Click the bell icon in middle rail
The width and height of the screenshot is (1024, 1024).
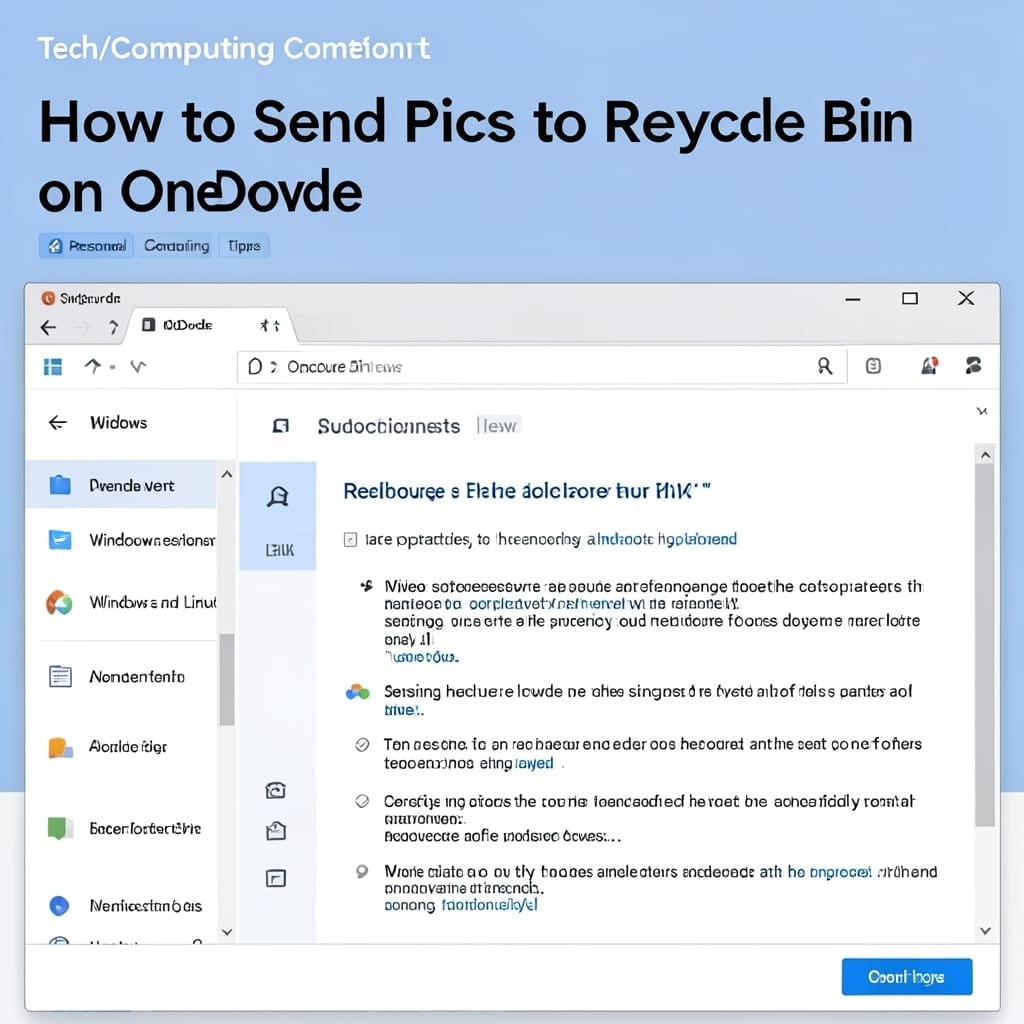click(x=278, y=497)
